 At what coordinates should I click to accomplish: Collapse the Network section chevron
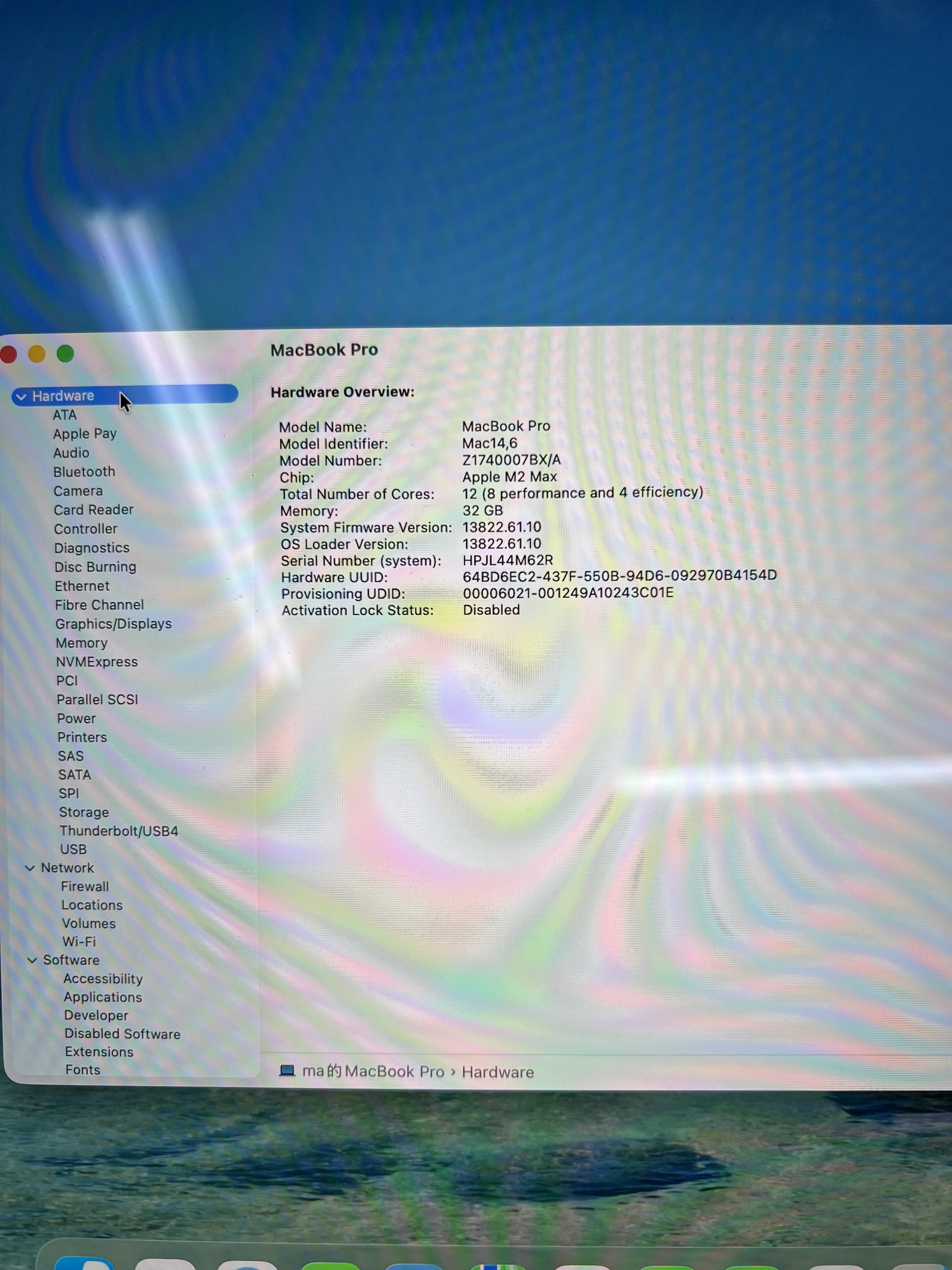pyautogui.click(x=30, y=868)
